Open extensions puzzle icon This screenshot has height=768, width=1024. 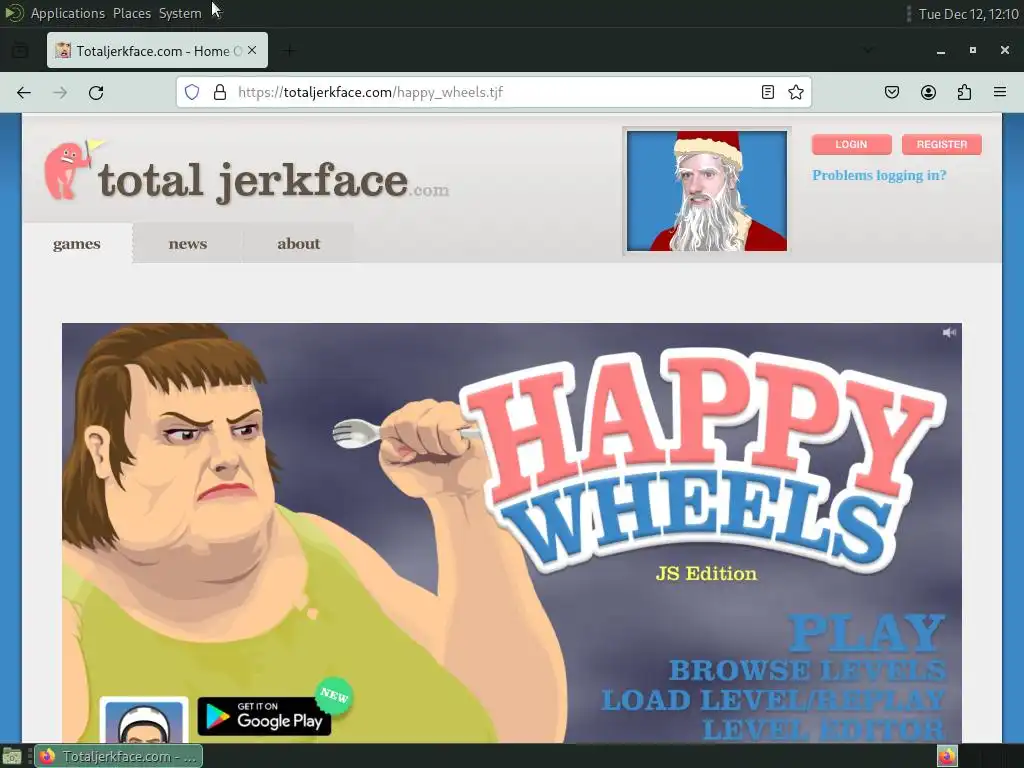point(964,92)
